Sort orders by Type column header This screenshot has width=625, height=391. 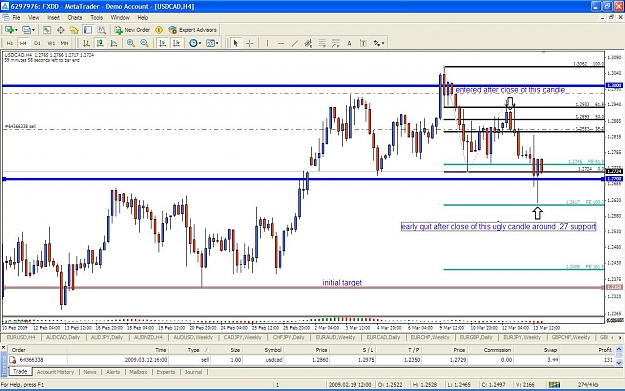coord(193,350)
